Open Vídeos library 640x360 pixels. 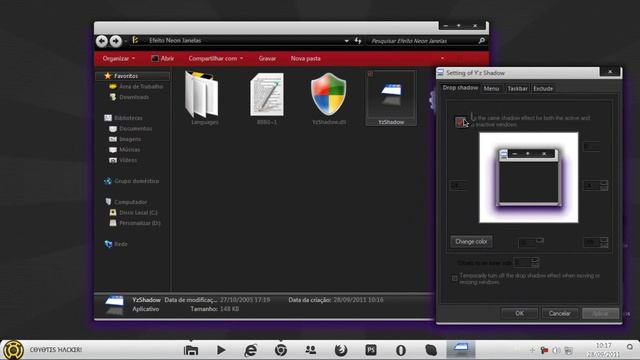pos(128,160)
